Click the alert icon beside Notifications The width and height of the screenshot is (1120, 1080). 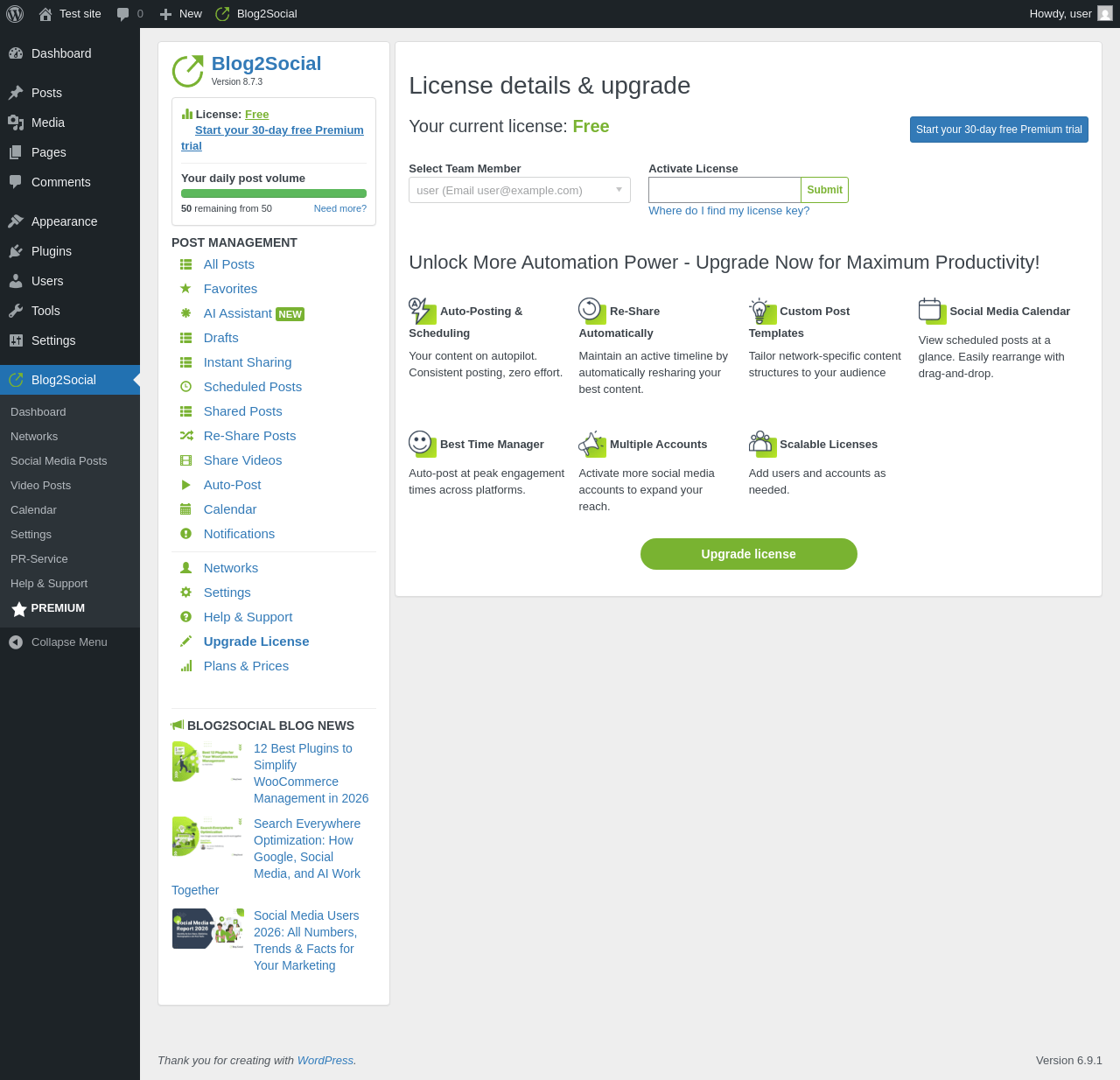click(x=185, y=534)
